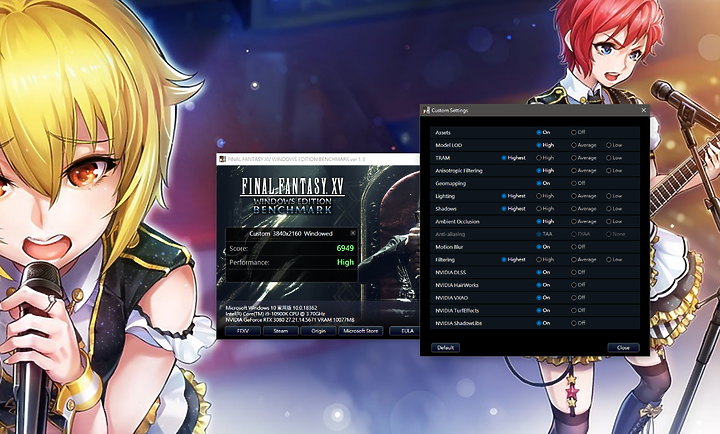The image size is (720, 434).
Task: Enable NVIDIA ShadowLibs
Action: pos(543,323)
